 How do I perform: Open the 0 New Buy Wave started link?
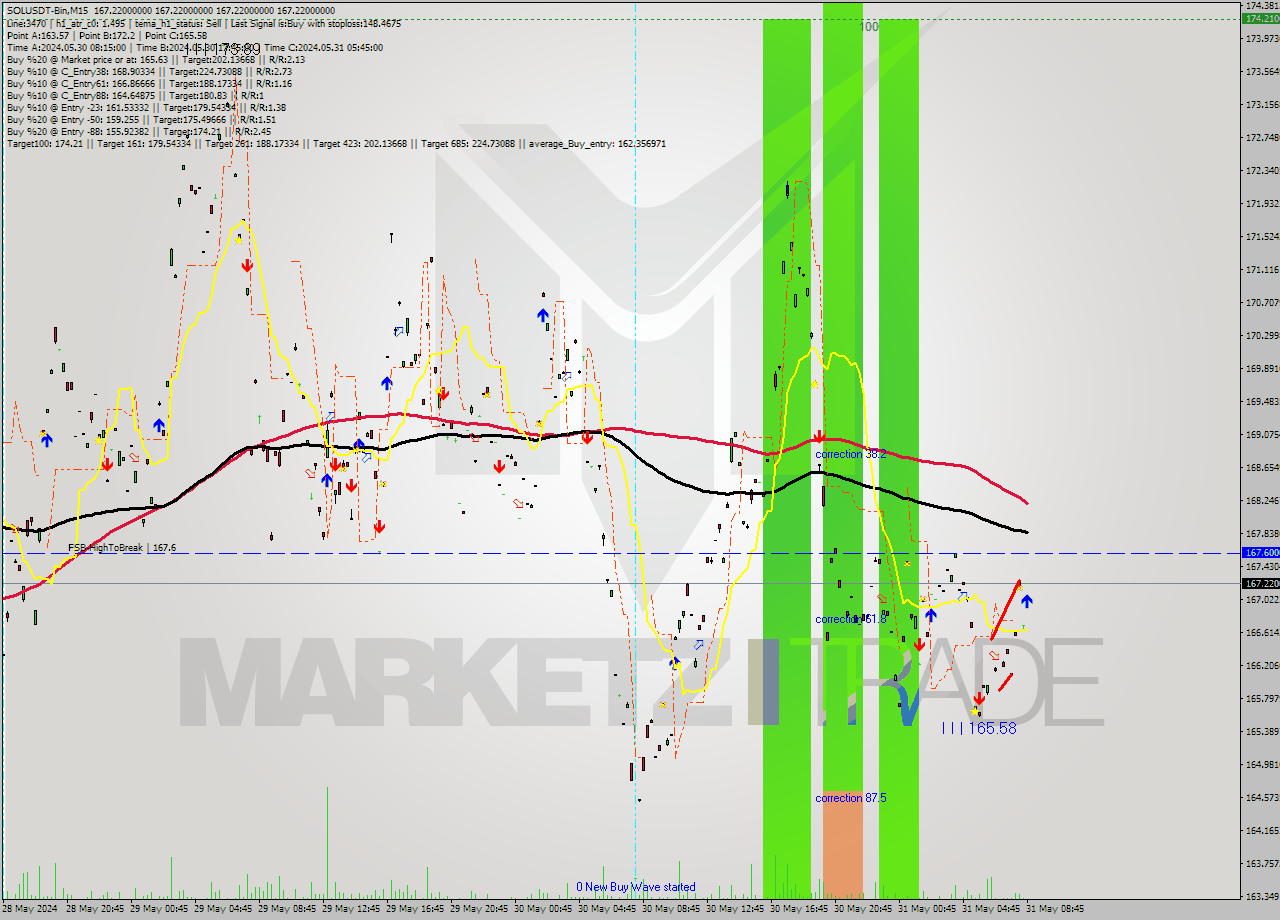point(637,887)
